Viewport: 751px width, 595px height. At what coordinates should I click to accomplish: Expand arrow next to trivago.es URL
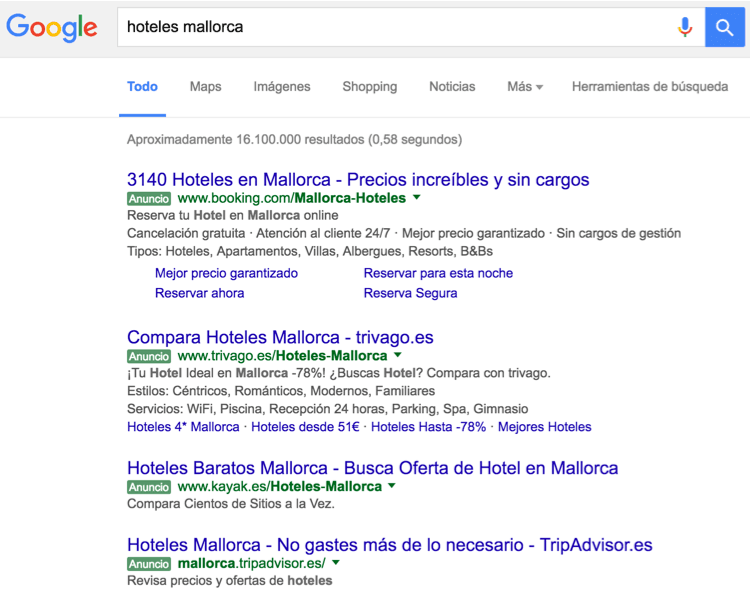398,355
